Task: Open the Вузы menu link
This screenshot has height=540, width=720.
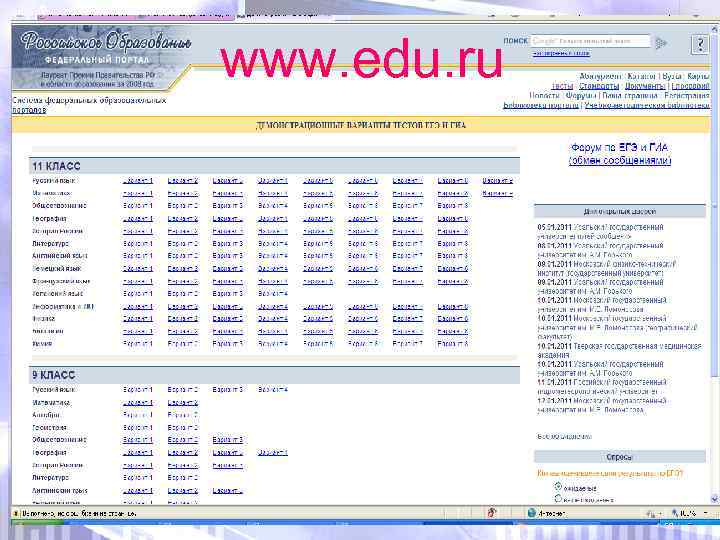Action: point(672,76)
